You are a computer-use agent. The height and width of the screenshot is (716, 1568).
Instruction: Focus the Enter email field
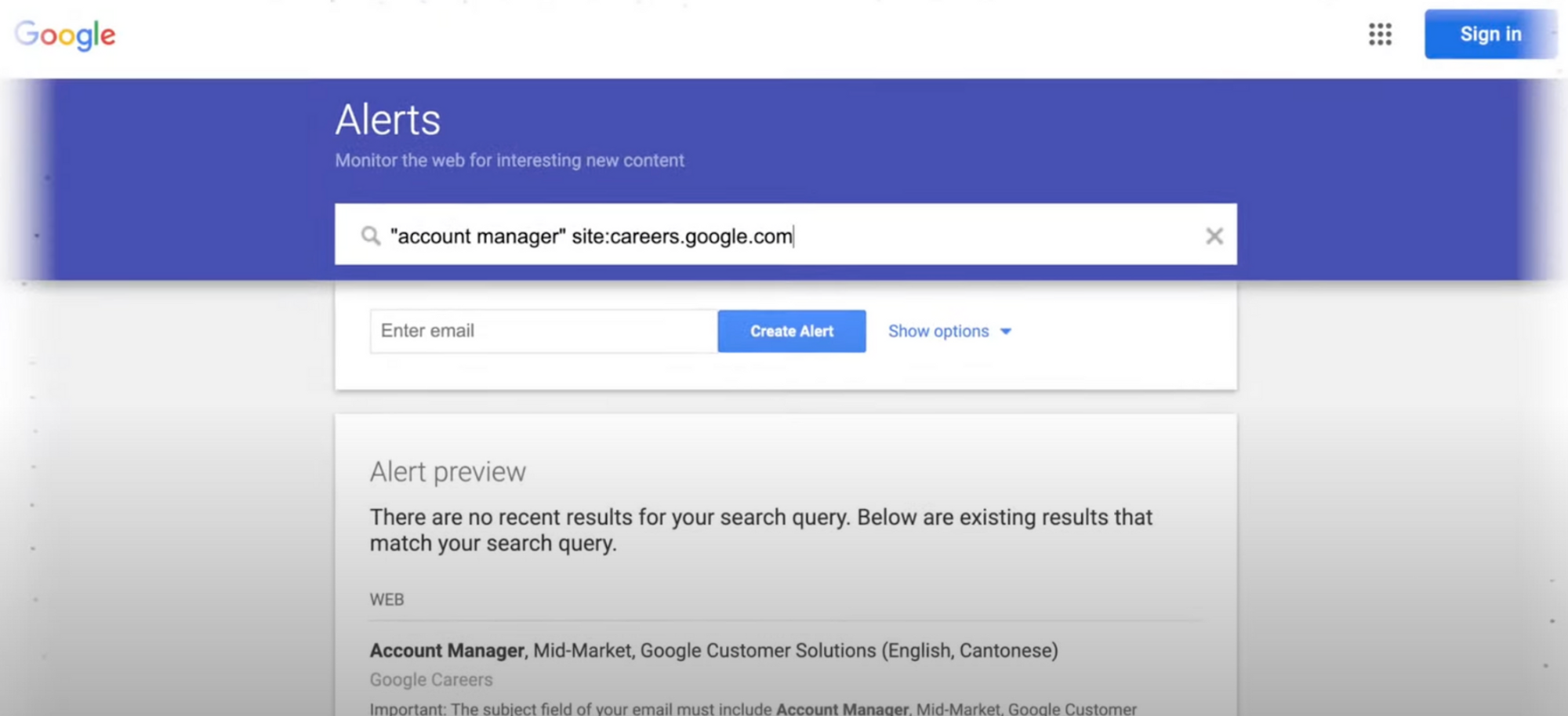pyautogui.click(x=543, y=331)
